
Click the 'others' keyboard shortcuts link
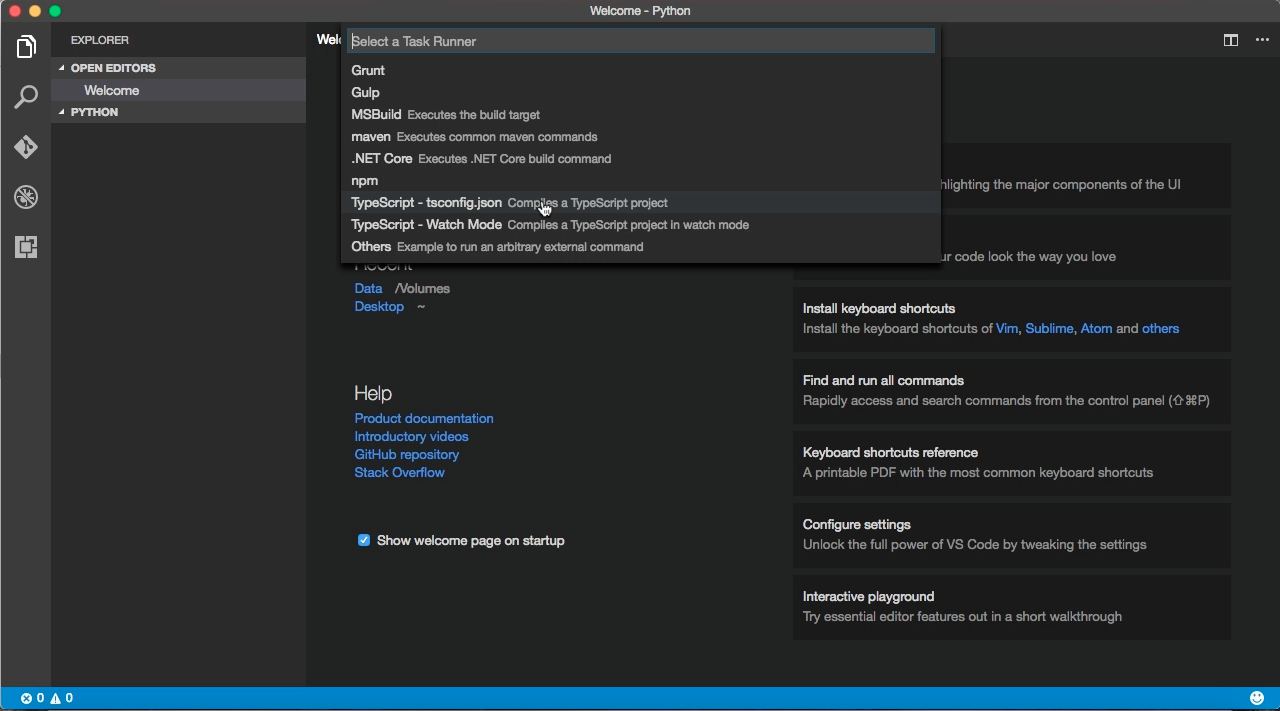pyautogui.click(x=1160, y=328)
